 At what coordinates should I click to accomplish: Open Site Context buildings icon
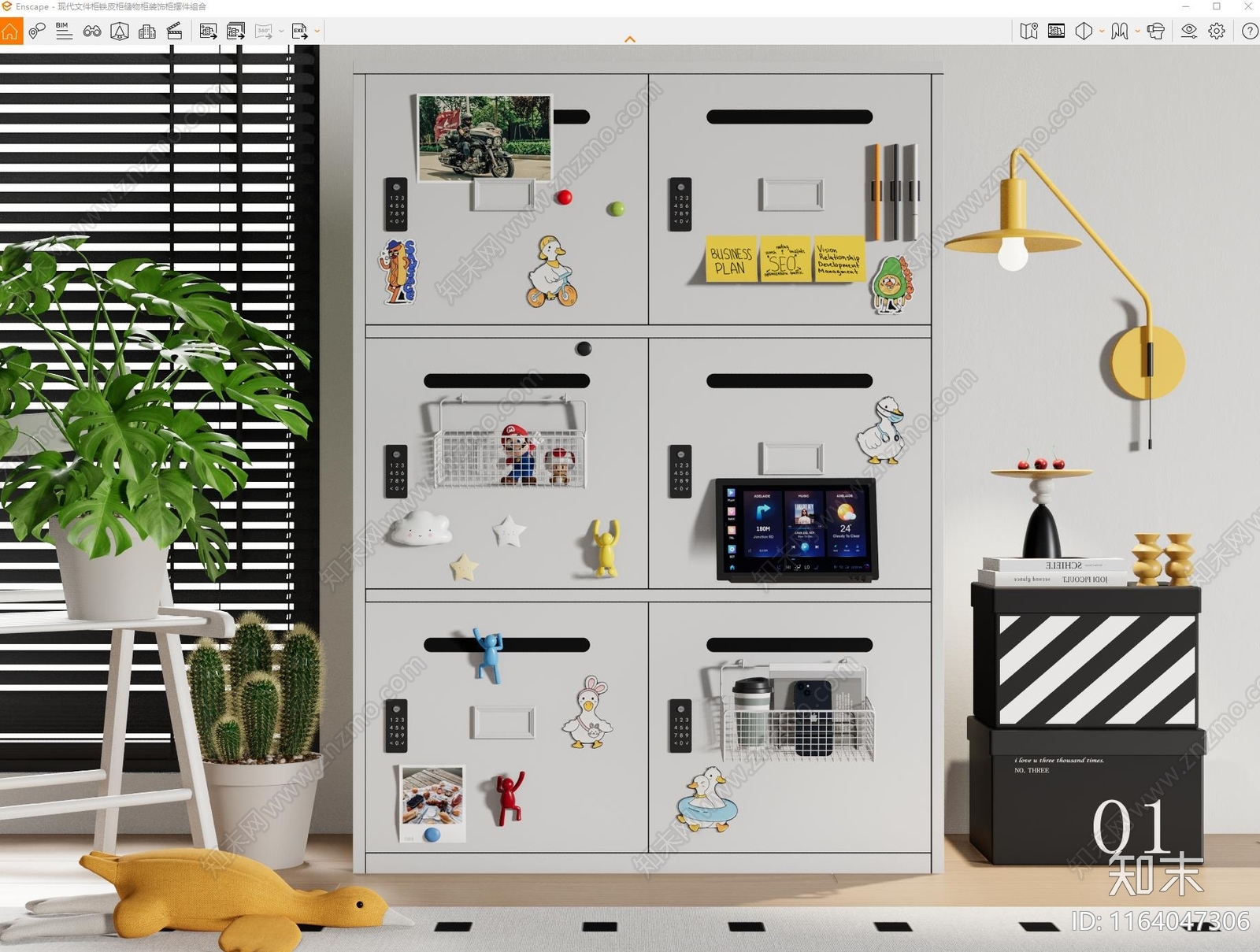[147, 31]
